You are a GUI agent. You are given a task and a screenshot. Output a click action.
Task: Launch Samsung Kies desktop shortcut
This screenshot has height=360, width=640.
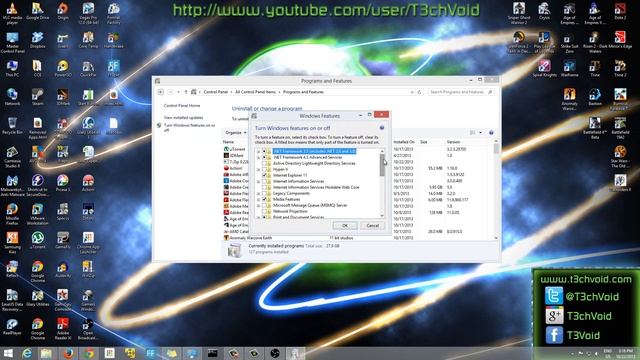pyautogui.click(x=12, y=243)
